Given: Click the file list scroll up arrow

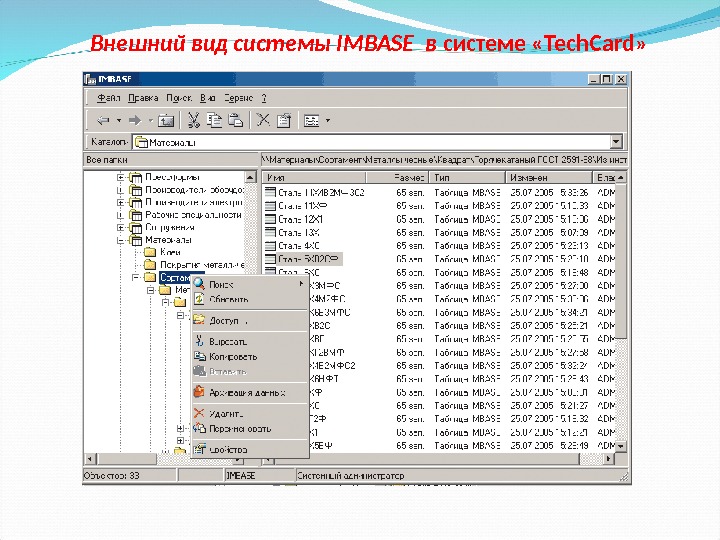Looking at the screenshot, I should click(x=621, y=177).
